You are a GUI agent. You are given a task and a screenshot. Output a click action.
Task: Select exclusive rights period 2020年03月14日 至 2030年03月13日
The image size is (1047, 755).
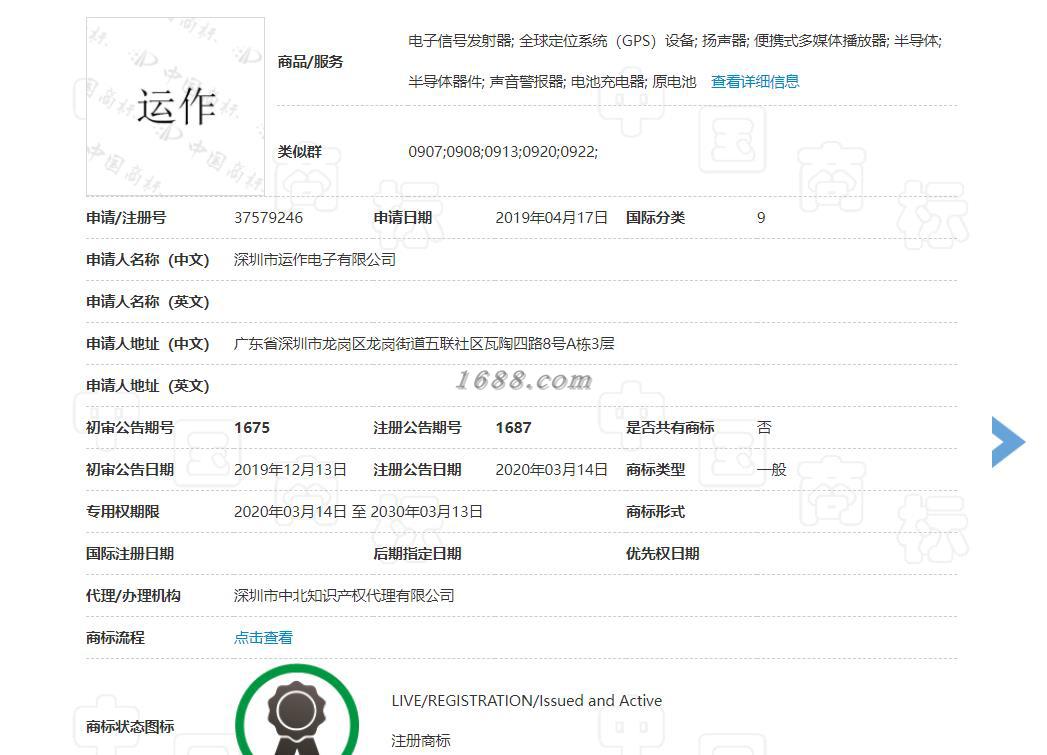[x=358, y=512]
